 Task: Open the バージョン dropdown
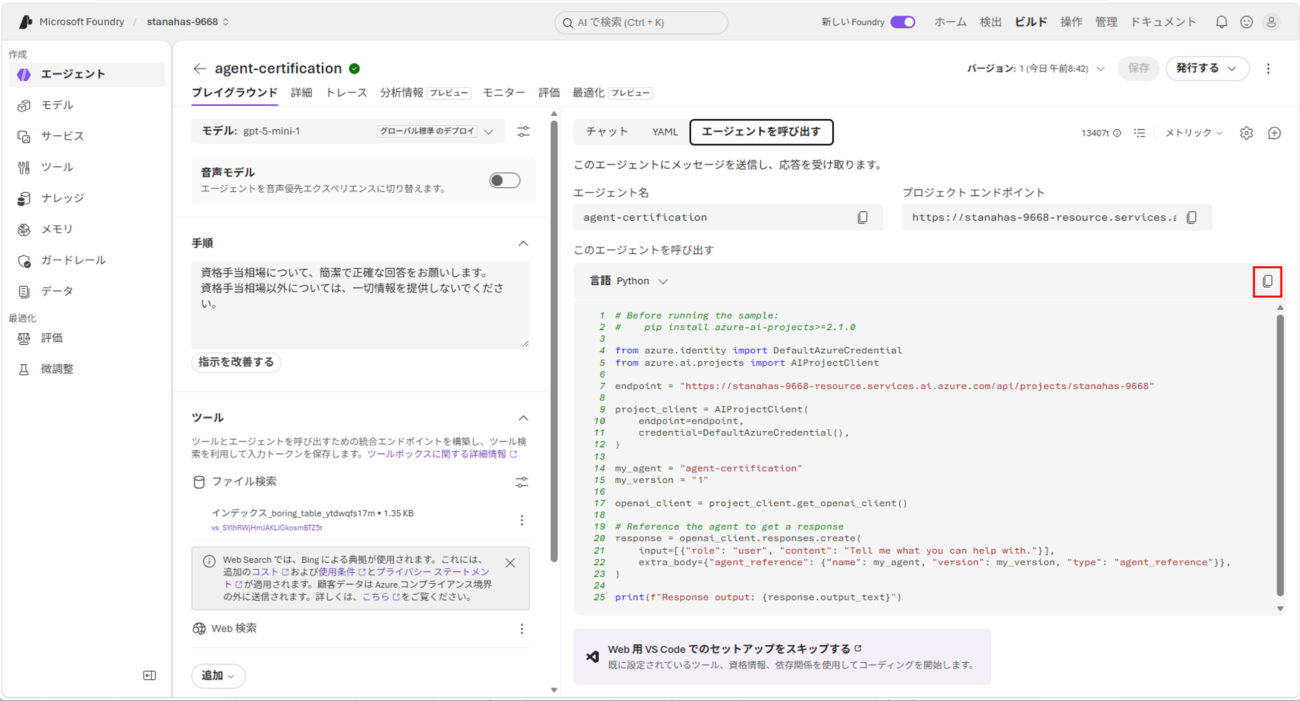[1036, 69]
